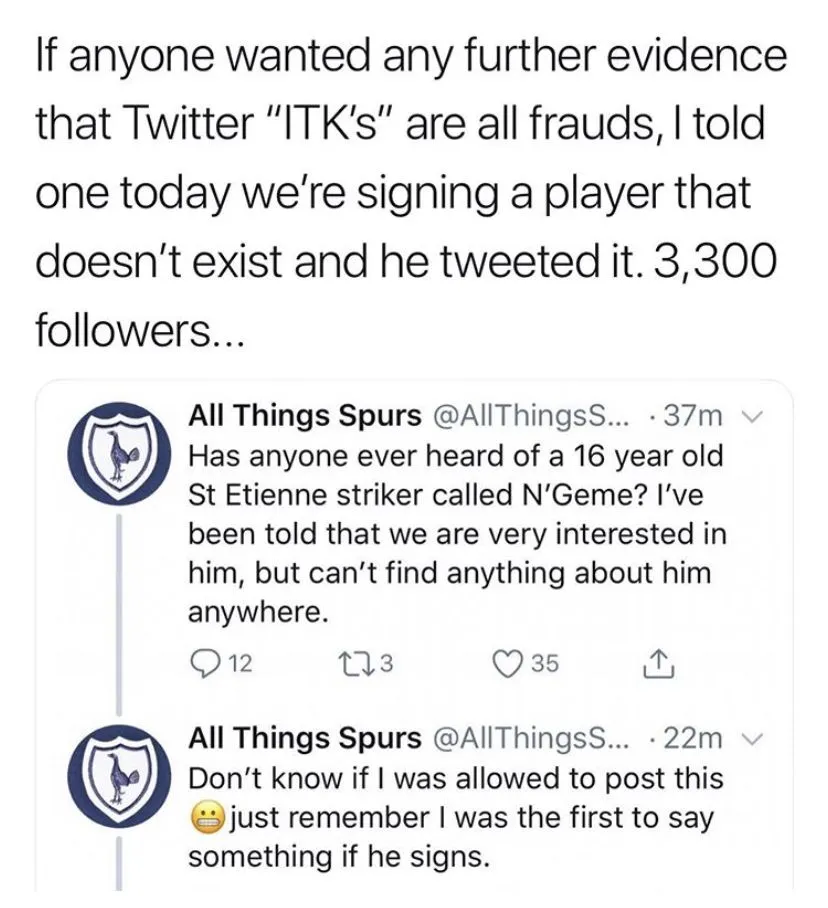
Task: Open the 22m timestamp link
Action: point(696,739)
